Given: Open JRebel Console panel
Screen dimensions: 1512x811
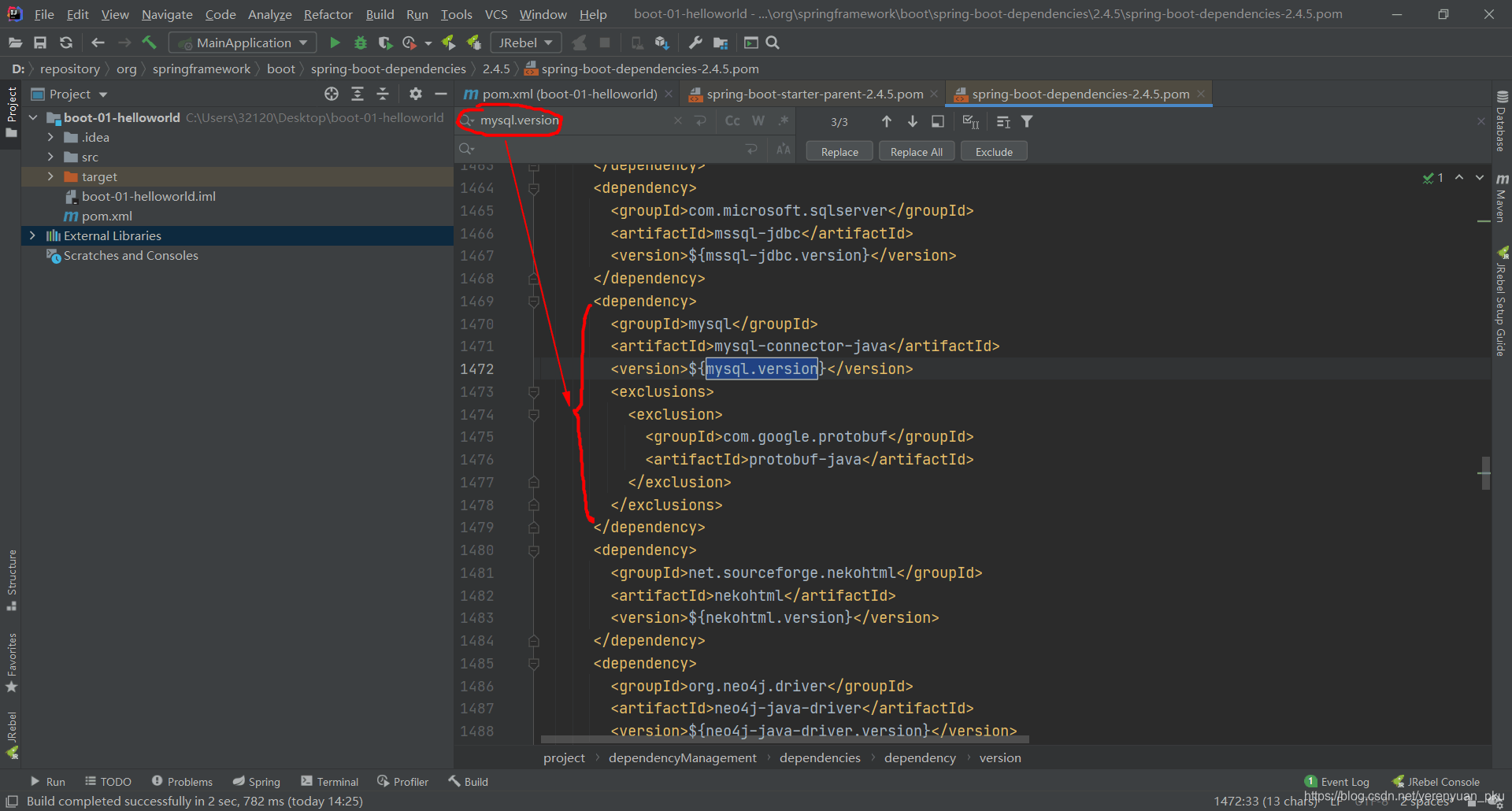Looking at the screenshot, I should click(1436, 781).
